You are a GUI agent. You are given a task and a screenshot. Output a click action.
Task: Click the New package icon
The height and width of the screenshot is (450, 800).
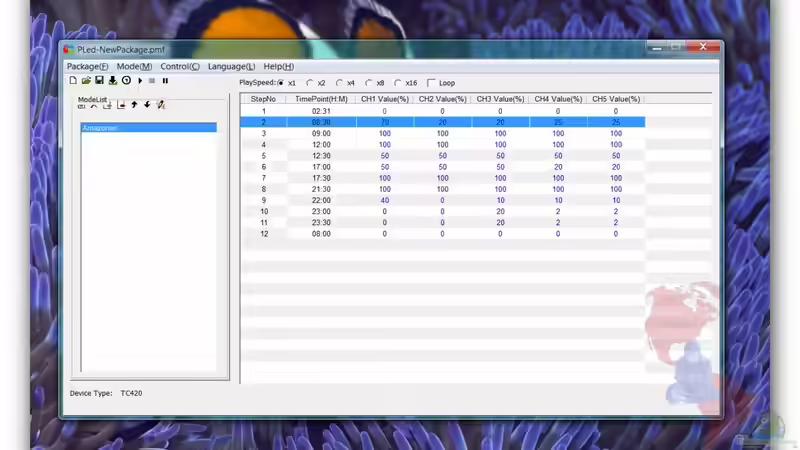[x=73, y=81]
